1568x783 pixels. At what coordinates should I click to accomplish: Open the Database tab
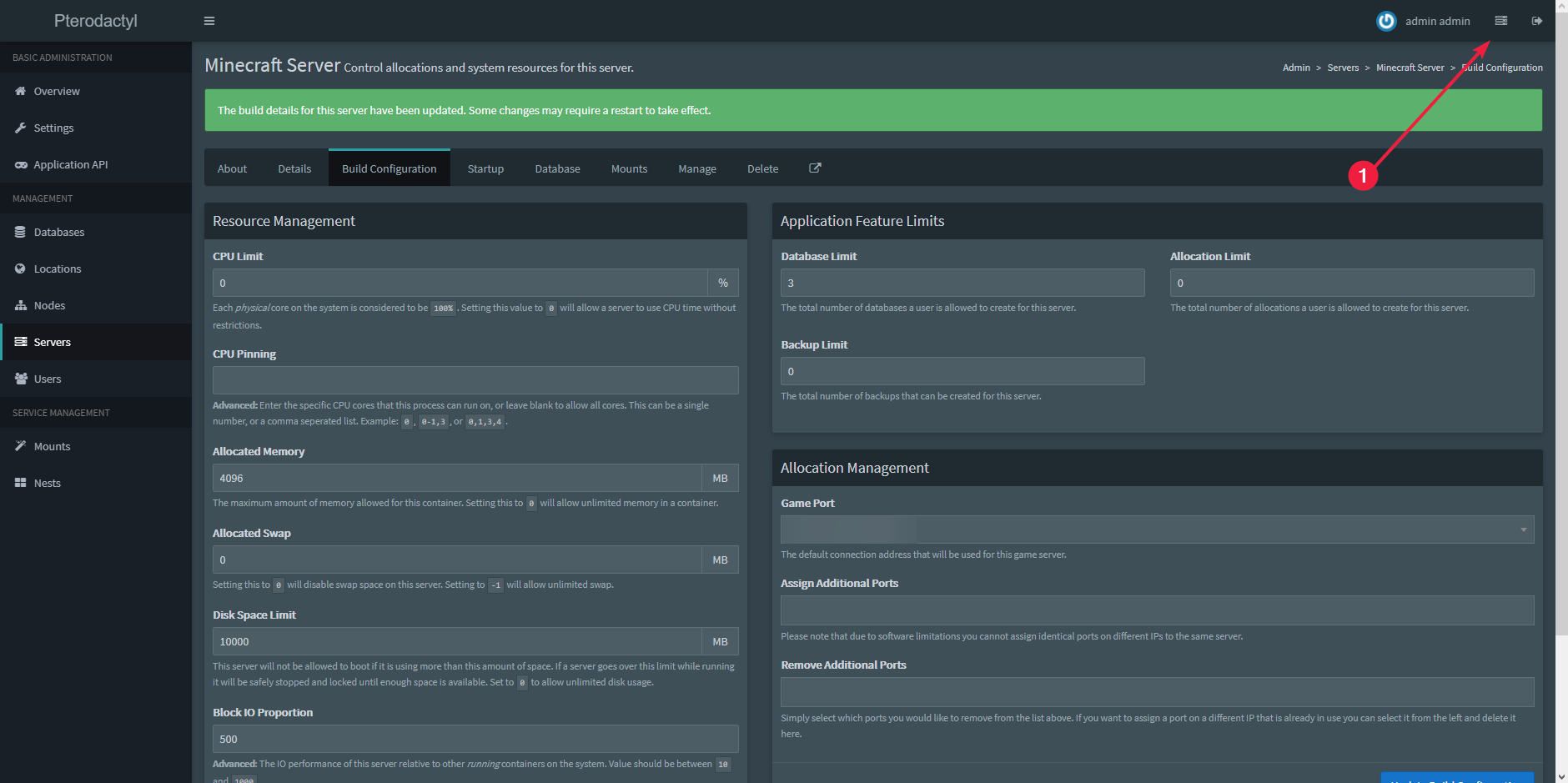click(558, 168)
